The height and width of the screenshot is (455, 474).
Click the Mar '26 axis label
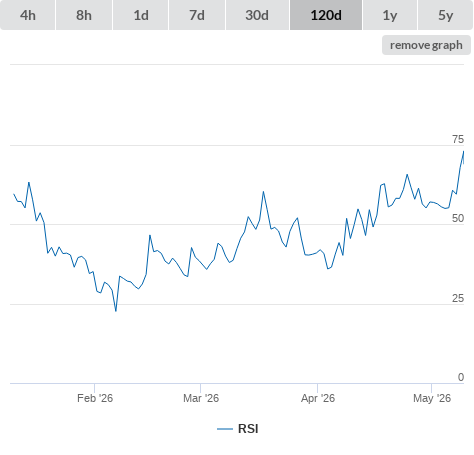pos(201,398)
